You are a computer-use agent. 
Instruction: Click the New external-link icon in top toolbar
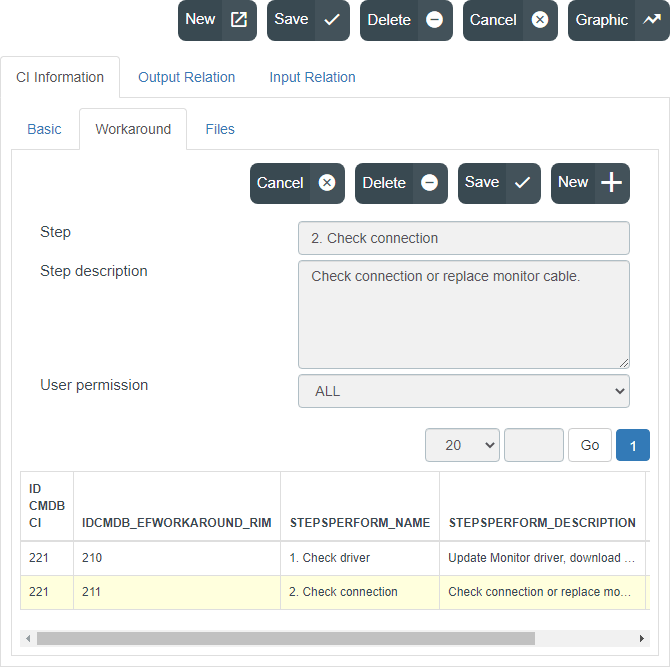[x=239, y=20]
